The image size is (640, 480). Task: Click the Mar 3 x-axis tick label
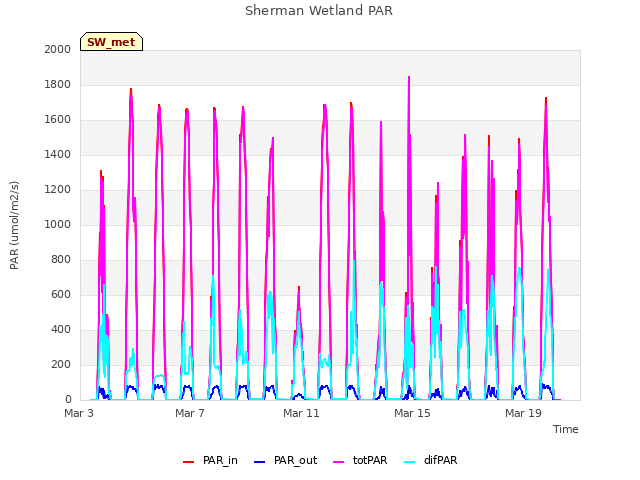point(79,413)
